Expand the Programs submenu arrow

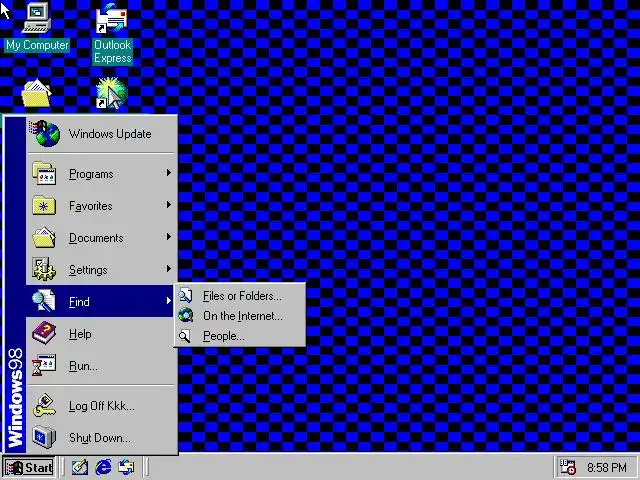coord(169,173)
